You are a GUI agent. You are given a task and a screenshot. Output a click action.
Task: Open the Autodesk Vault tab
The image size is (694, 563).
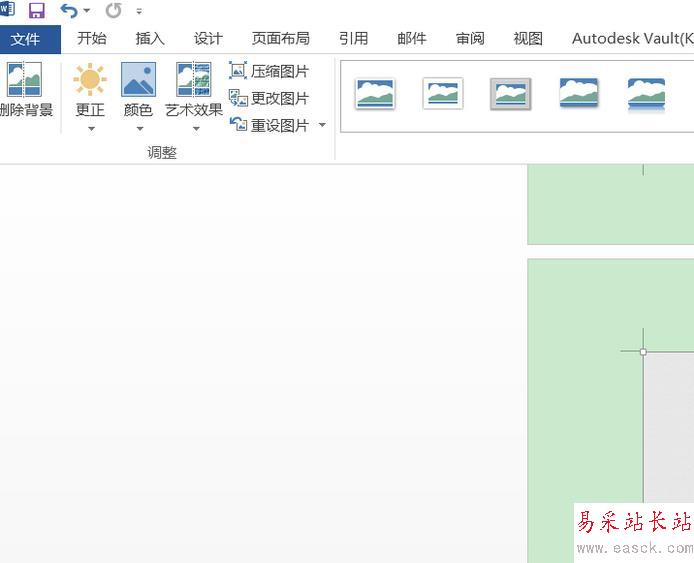(x=632, y=39)
